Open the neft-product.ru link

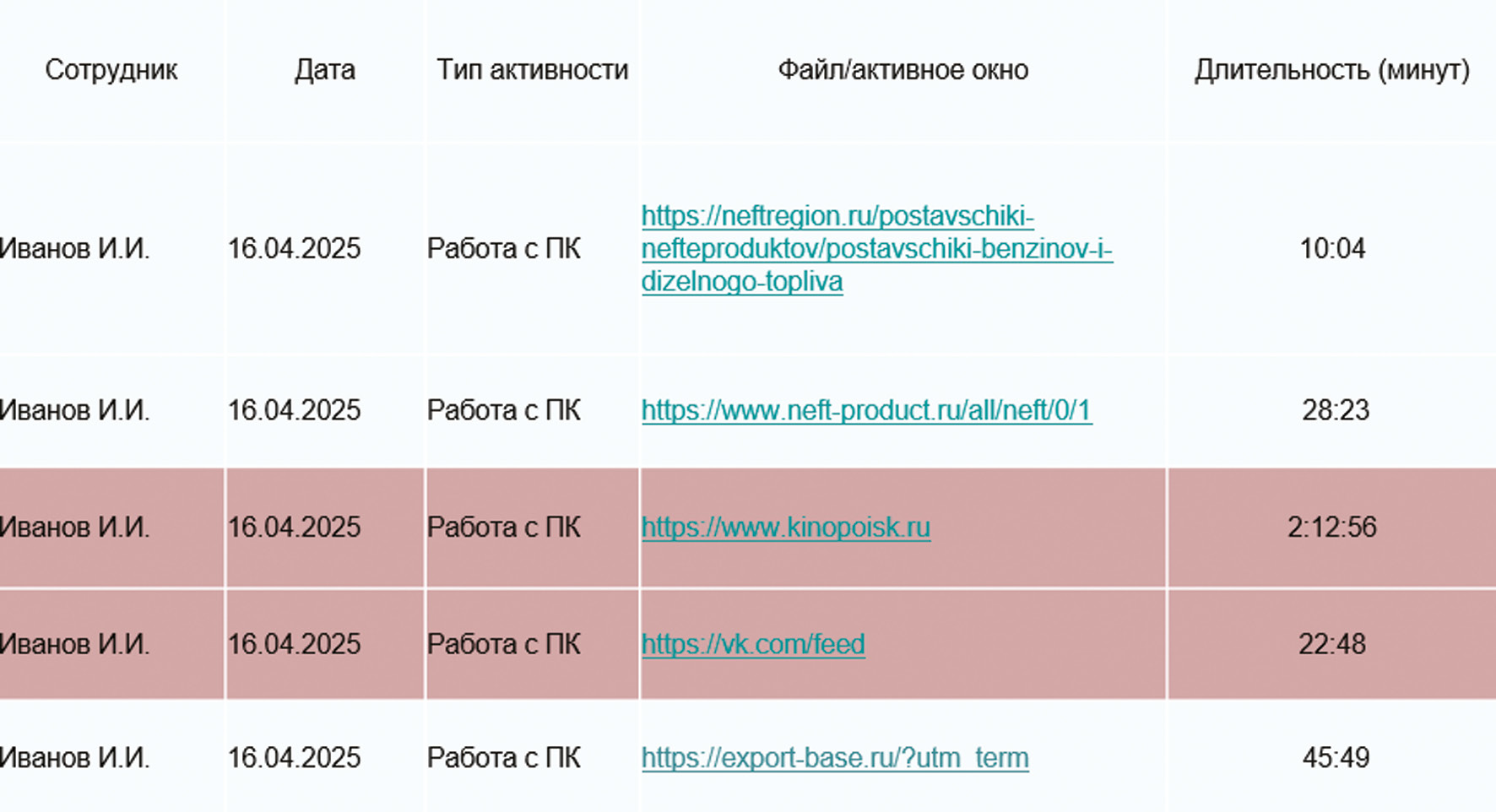tap(866, 410)
